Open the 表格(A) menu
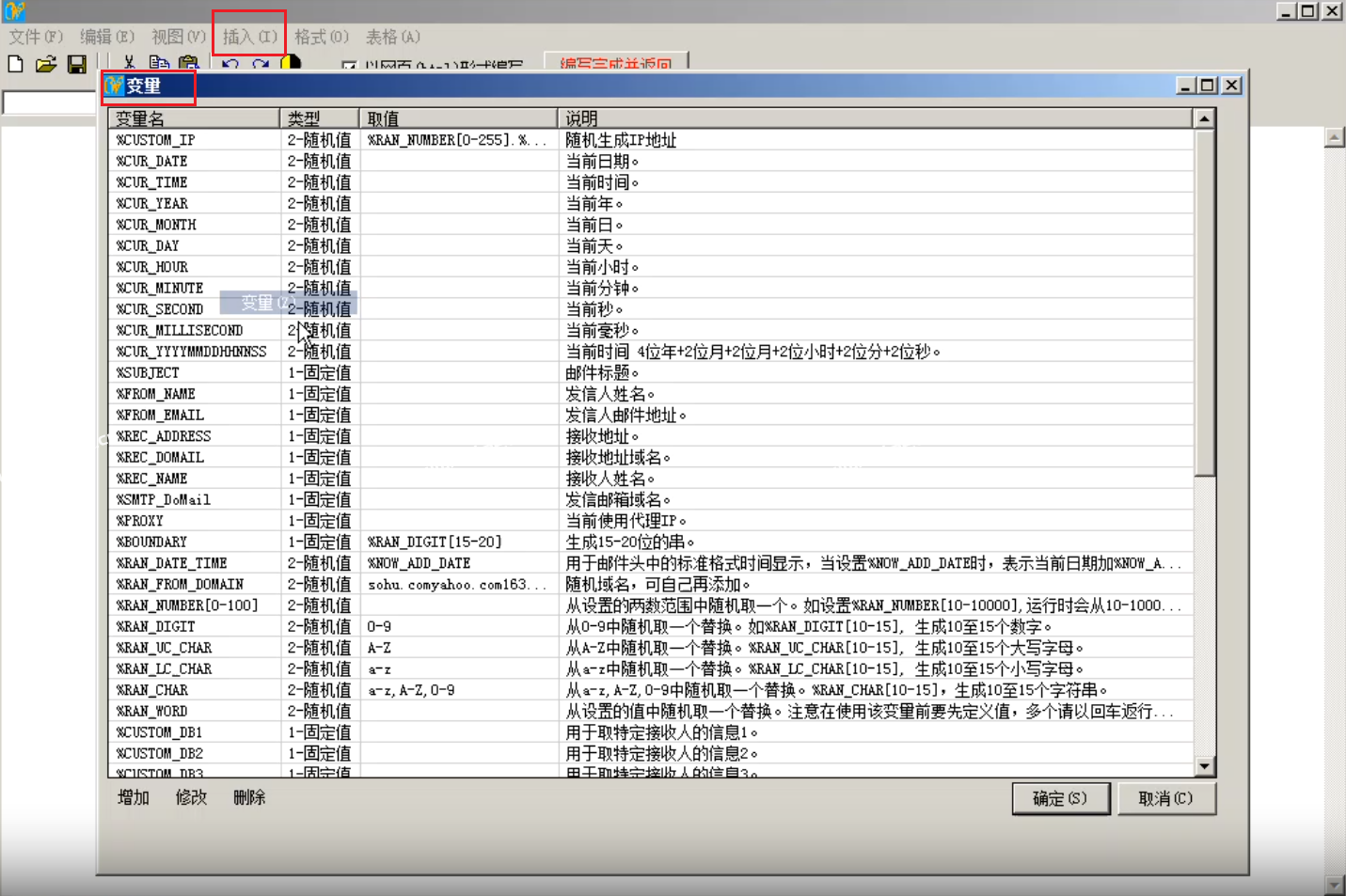 coord(393,37)
